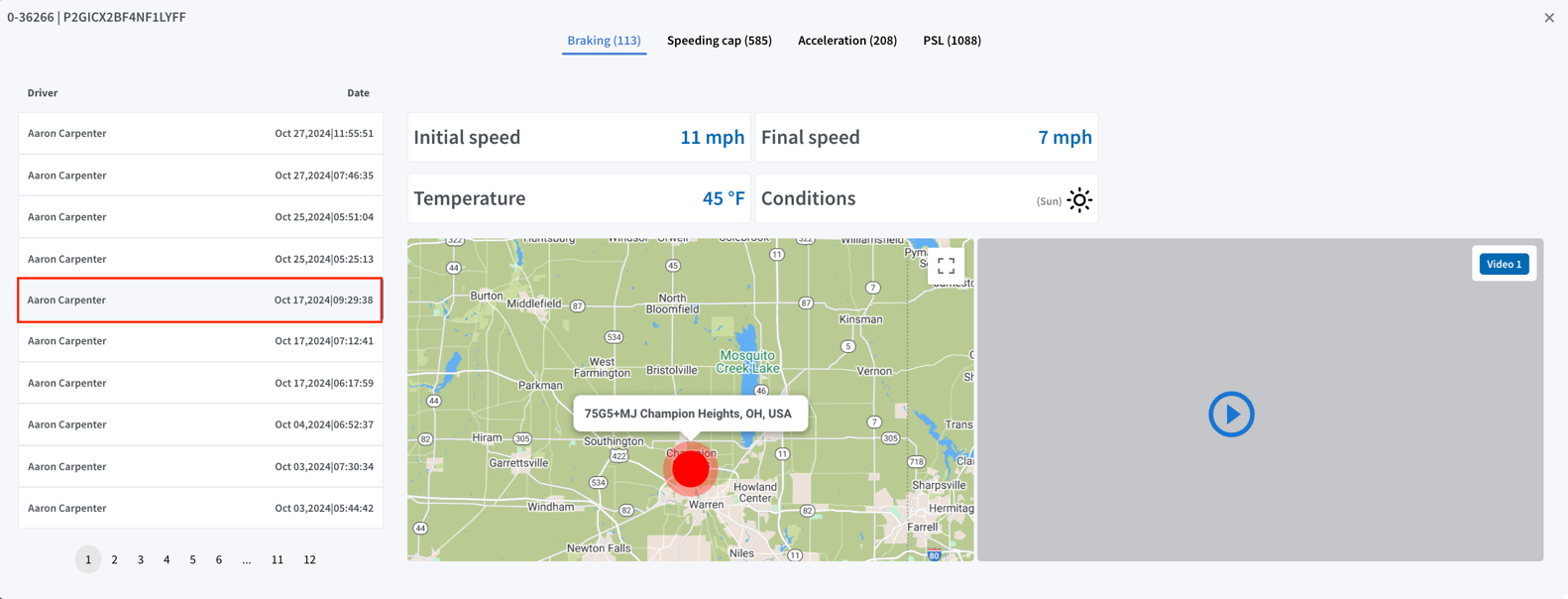Select event row Oct 17,2024|09:29:38
Viewport: 1568px width, 599px height.
[x=200, y=299]
